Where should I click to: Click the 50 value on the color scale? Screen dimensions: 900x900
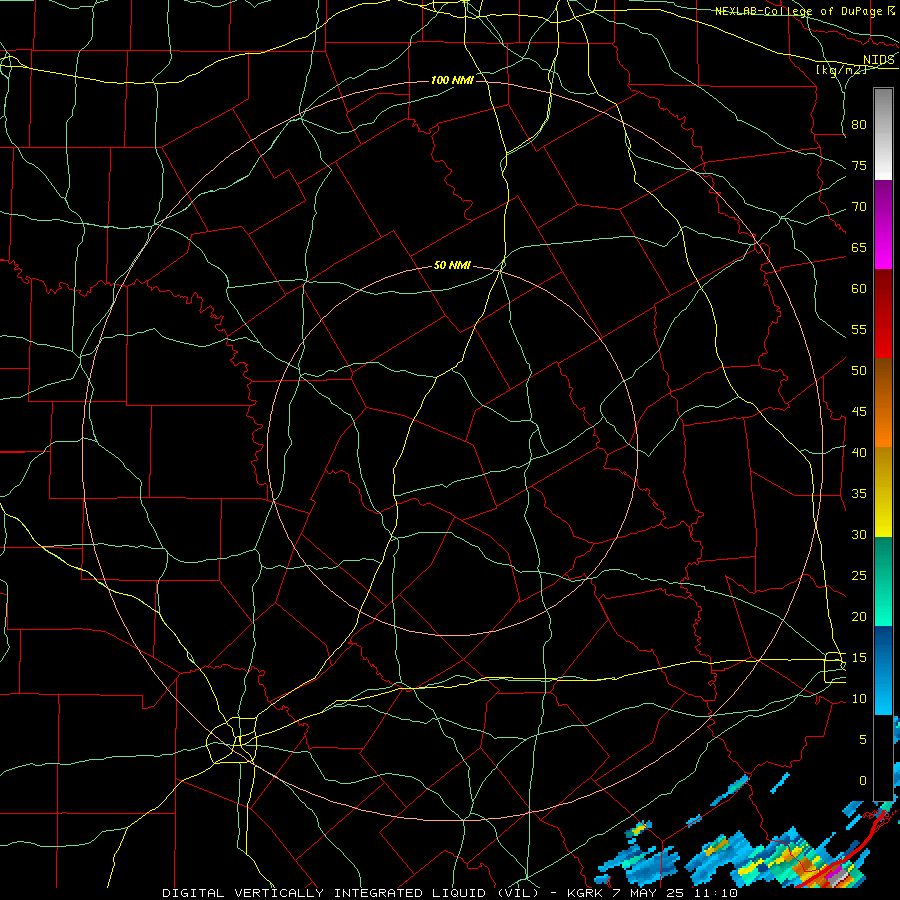tap(859, 371)
